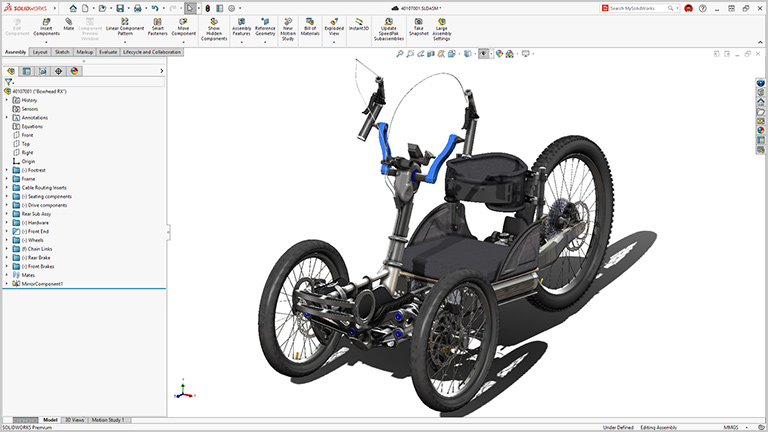Screen dimensions: 768x432
Task: Expand the Rear Sub Assy node
Action: (6, 213)
